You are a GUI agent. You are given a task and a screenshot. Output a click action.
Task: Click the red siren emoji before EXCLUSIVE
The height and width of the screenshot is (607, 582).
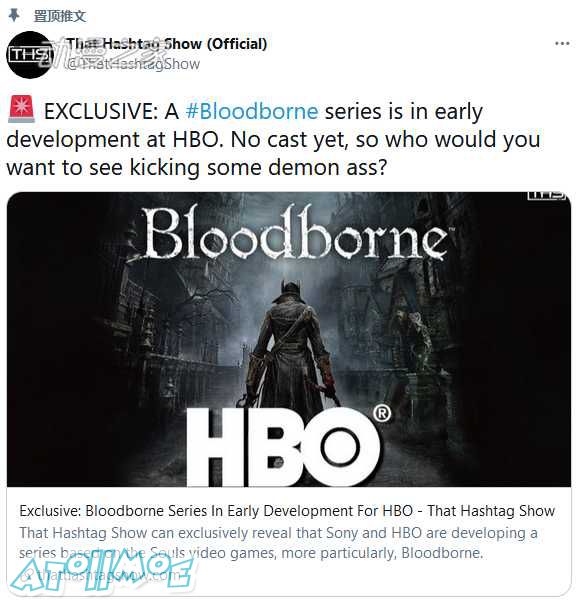tap(22, 110)
